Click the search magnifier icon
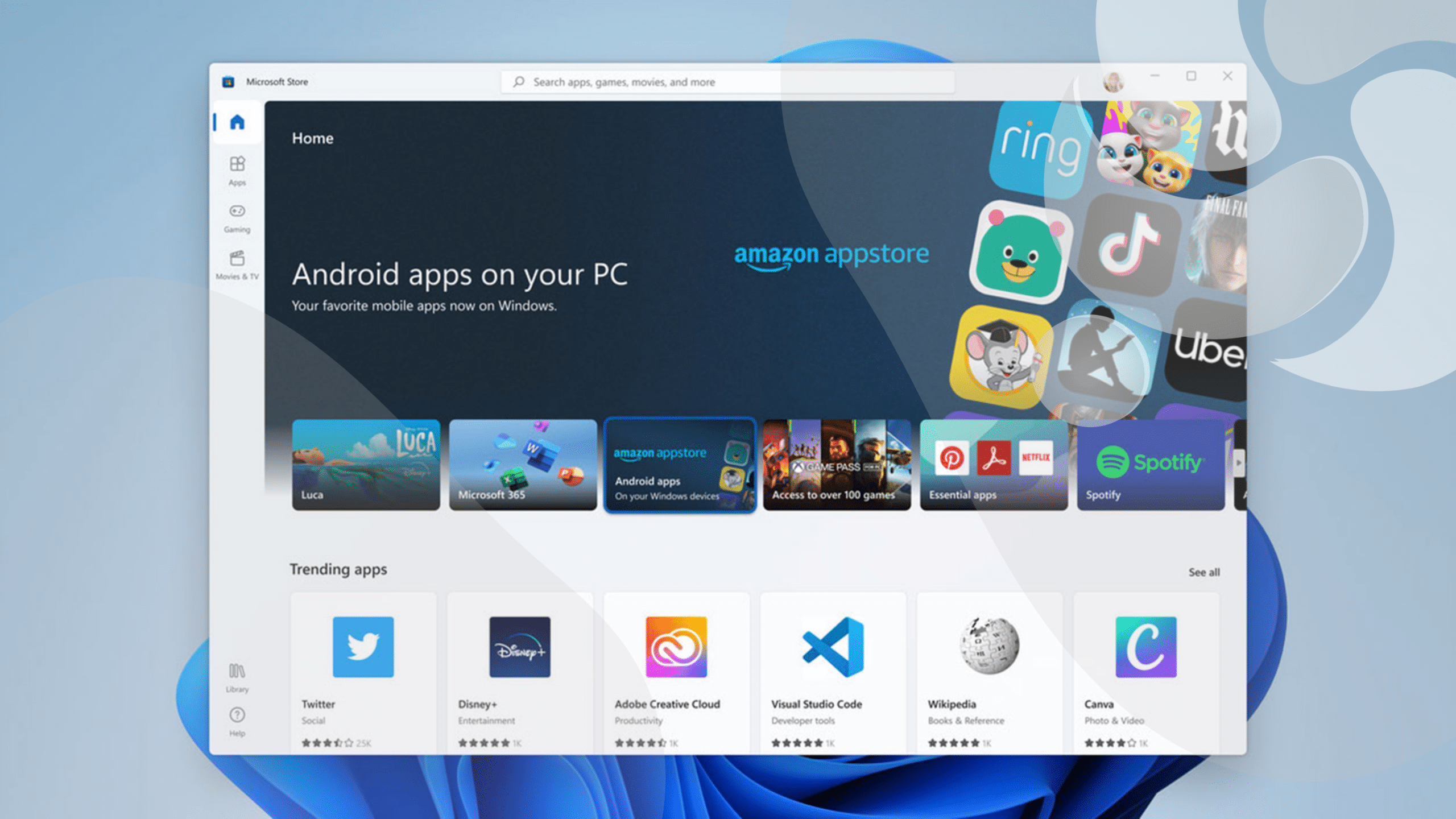1456x819 pixels. click(519, 81)
